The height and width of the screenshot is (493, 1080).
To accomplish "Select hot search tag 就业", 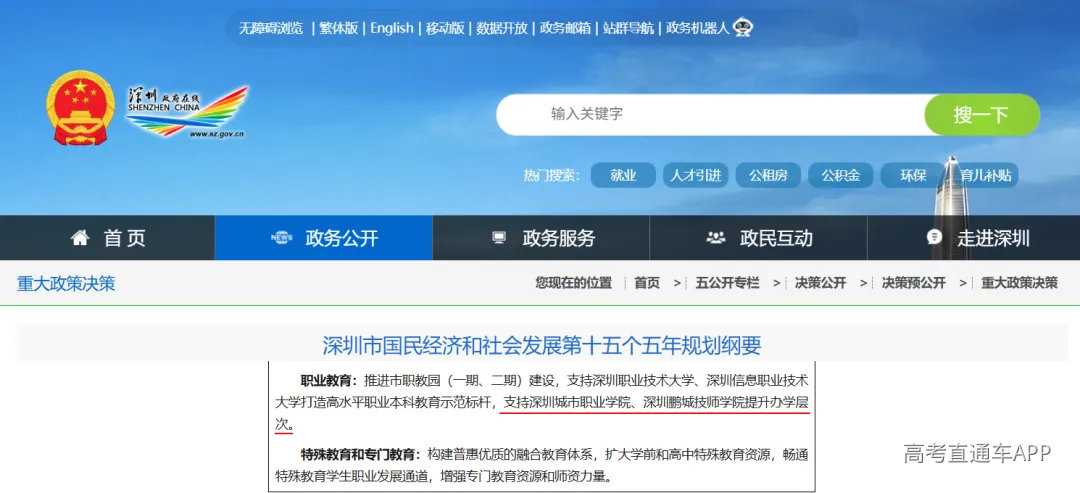I will click(623, 176).
